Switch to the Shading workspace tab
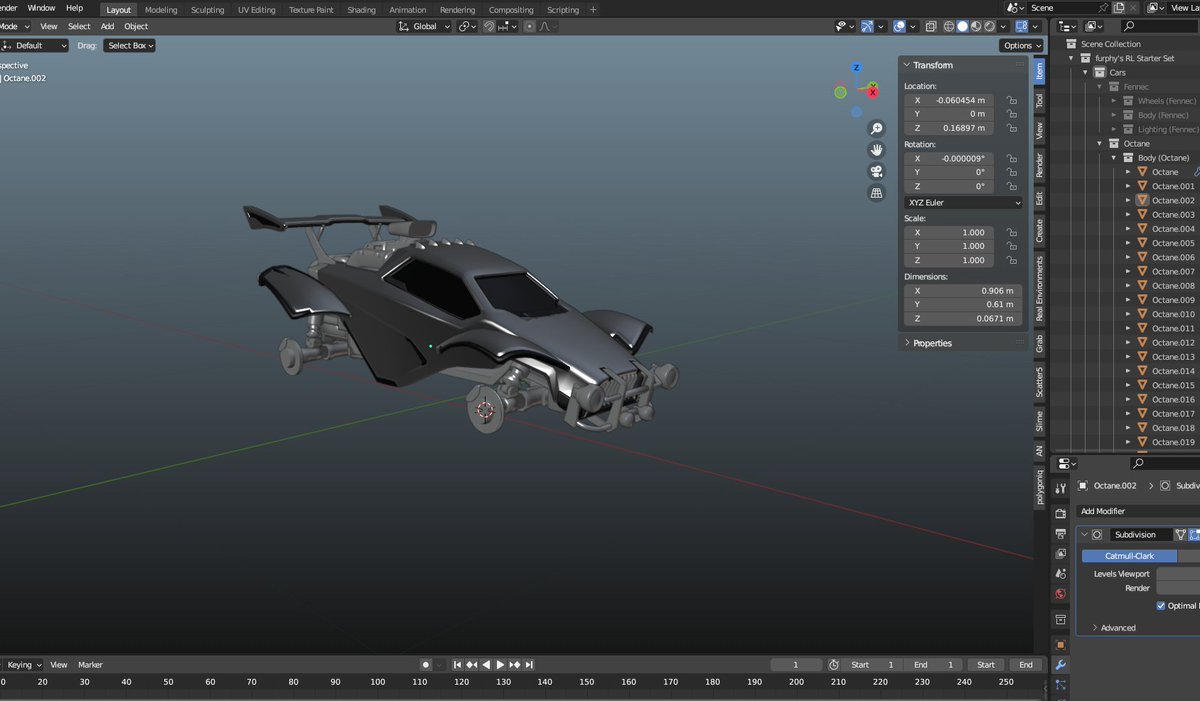 coord(361,10)
